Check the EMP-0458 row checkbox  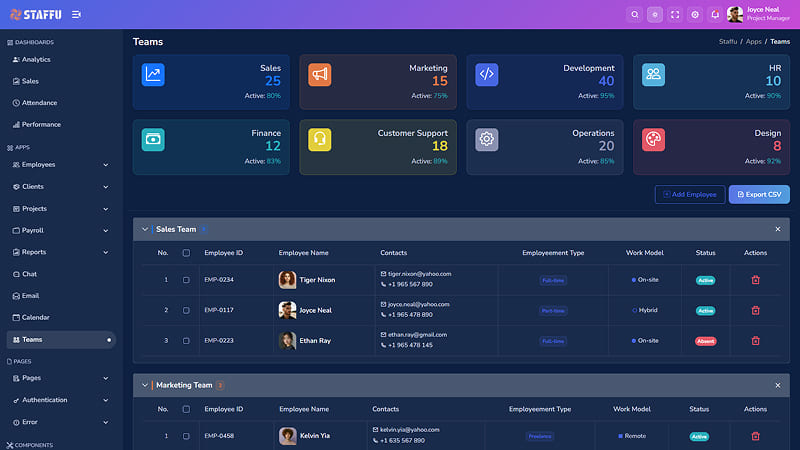186,436
